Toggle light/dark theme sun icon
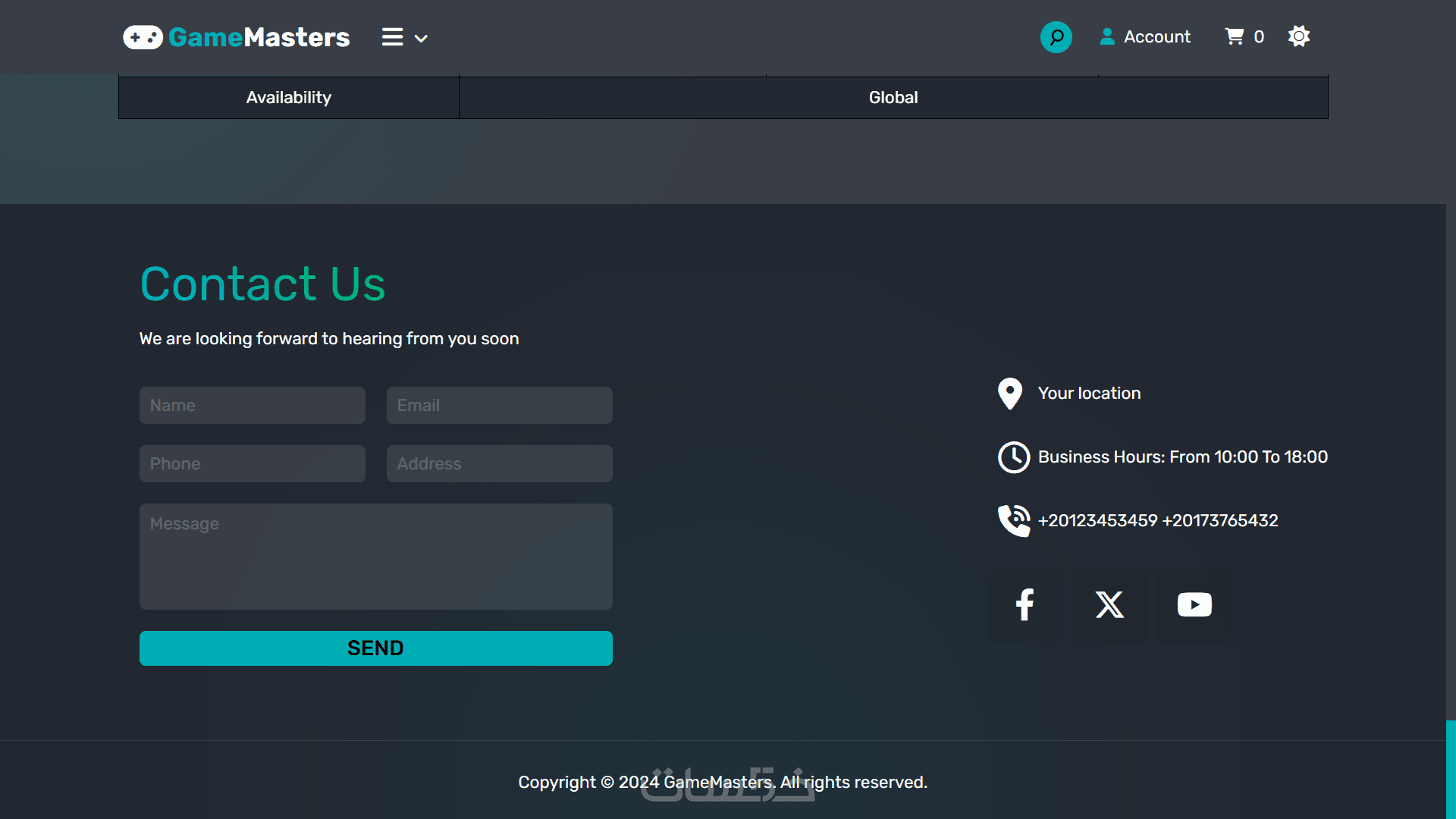This screenshot has width=1456, height=819. (1299, 36)
